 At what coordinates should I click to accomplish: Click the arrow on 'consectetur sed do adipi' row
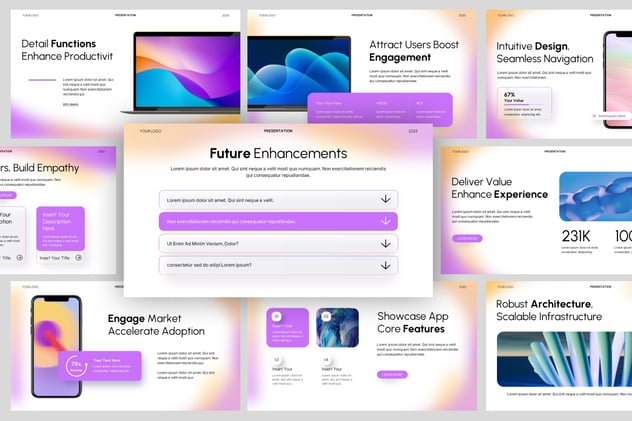385,265
